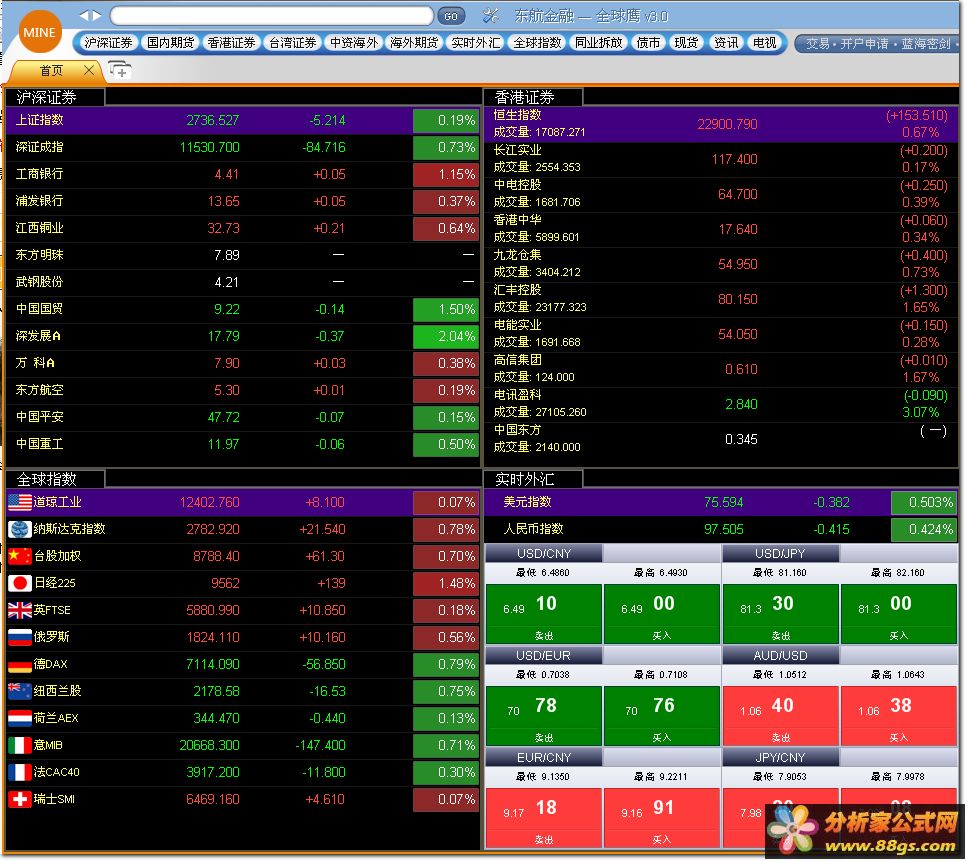Select the 恒生指数 row
The width and height of the screenshot is (967, 861).
[x=722, y=124]
